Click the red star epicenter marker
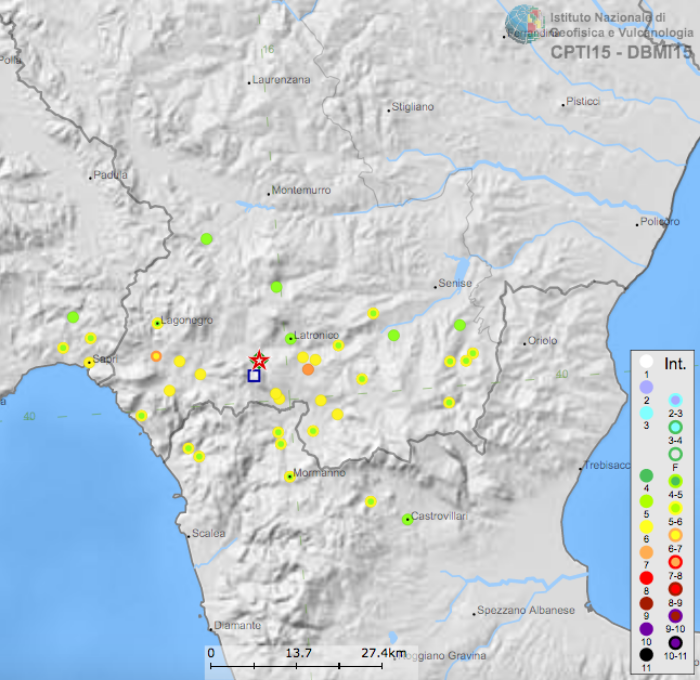The width and height of the screenshot is (700, 680). point(259,359)
